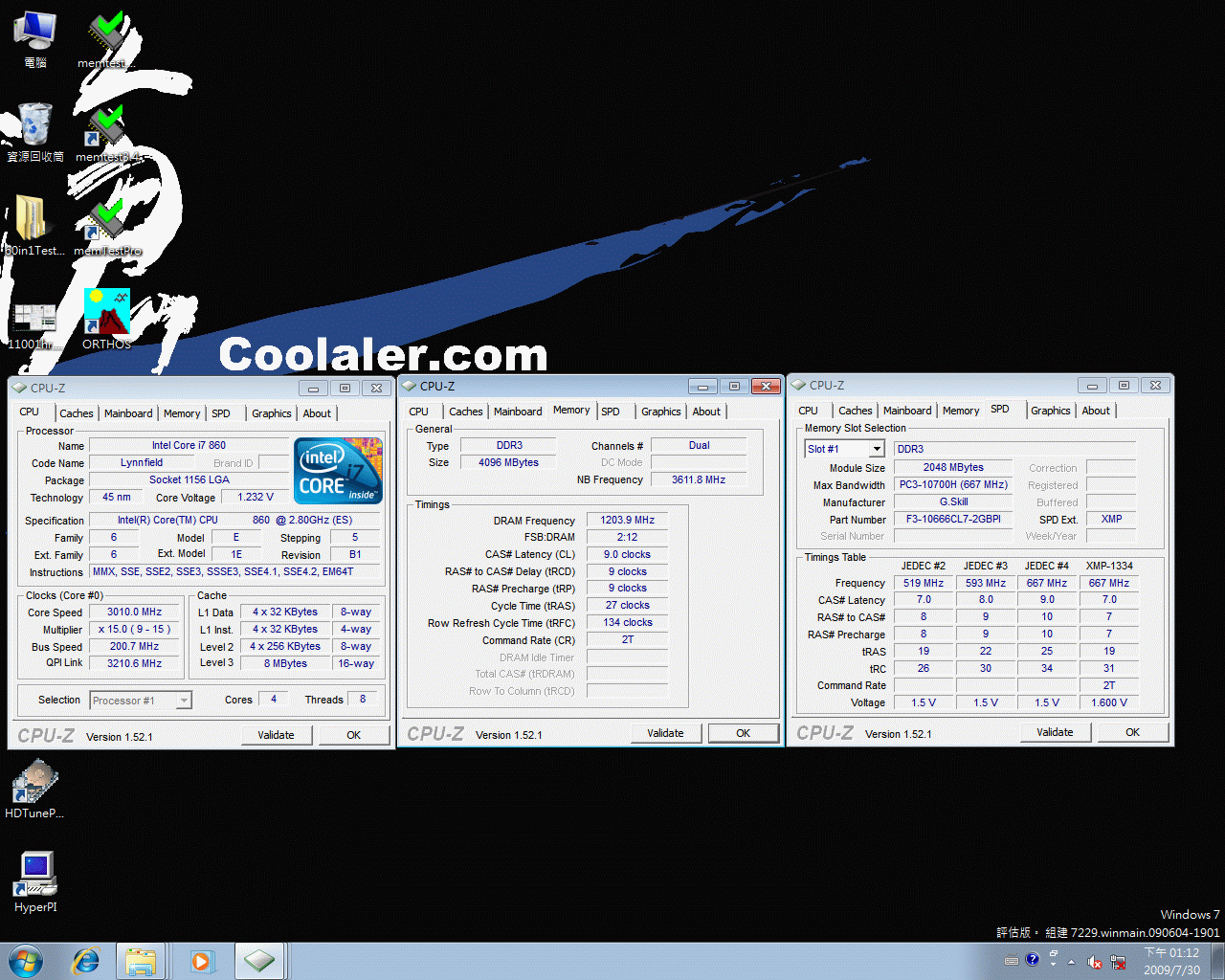Switch to Memory tab in SPD slot window
The height and width of the screenshot is (980, 1225).
tap(961, 411)
